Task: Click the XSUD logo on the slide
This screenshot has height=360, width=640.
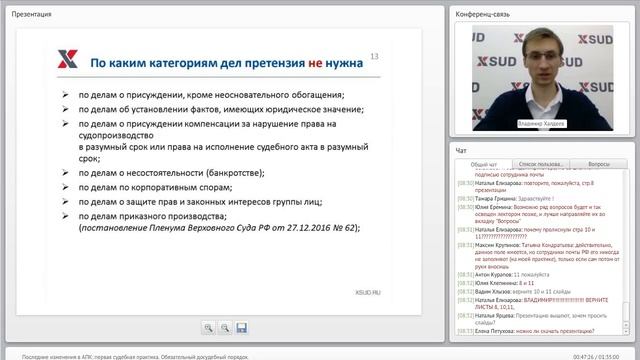Action: point(67,59)
